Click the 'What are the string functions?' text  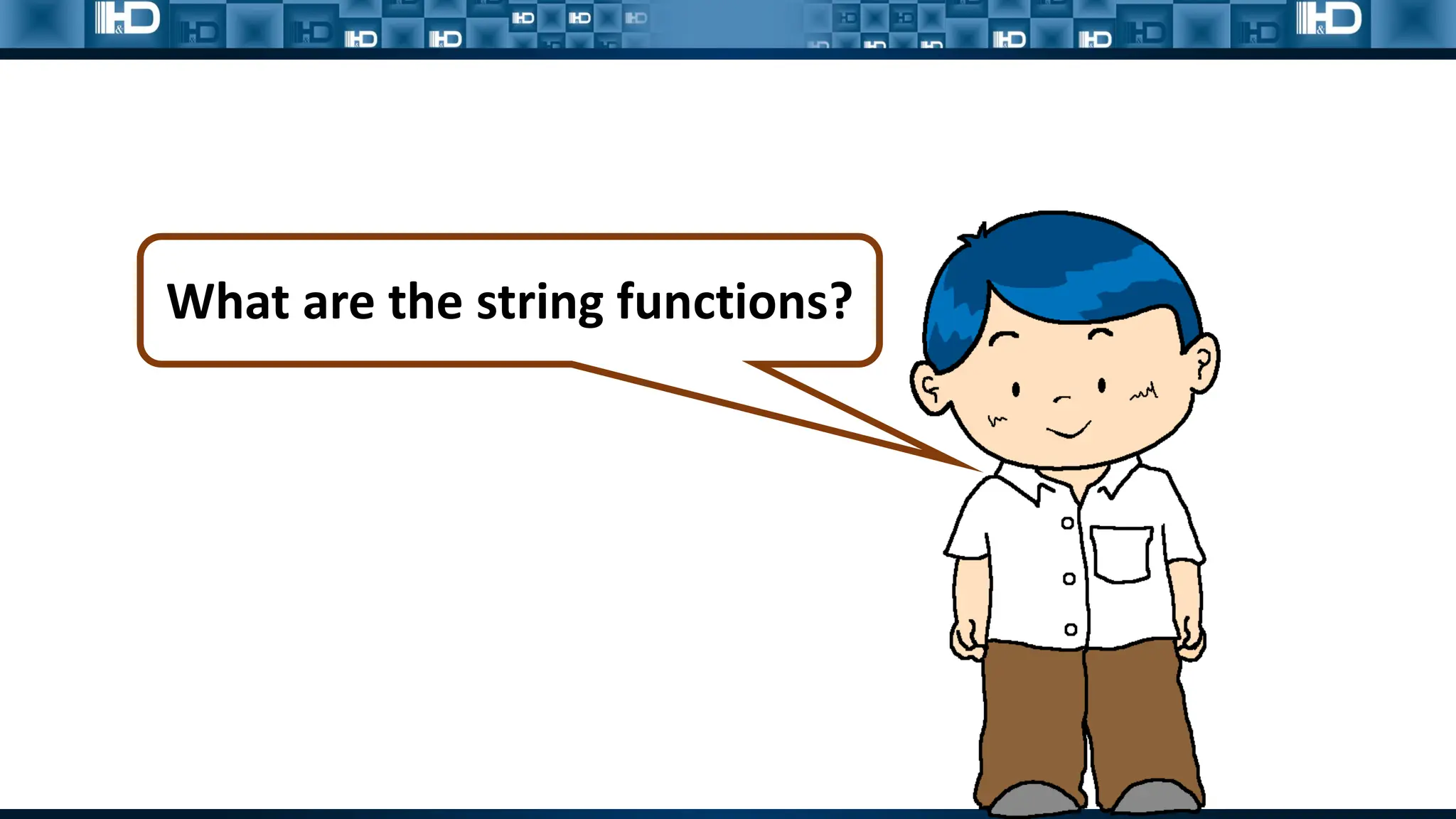[x=509, y=301]
